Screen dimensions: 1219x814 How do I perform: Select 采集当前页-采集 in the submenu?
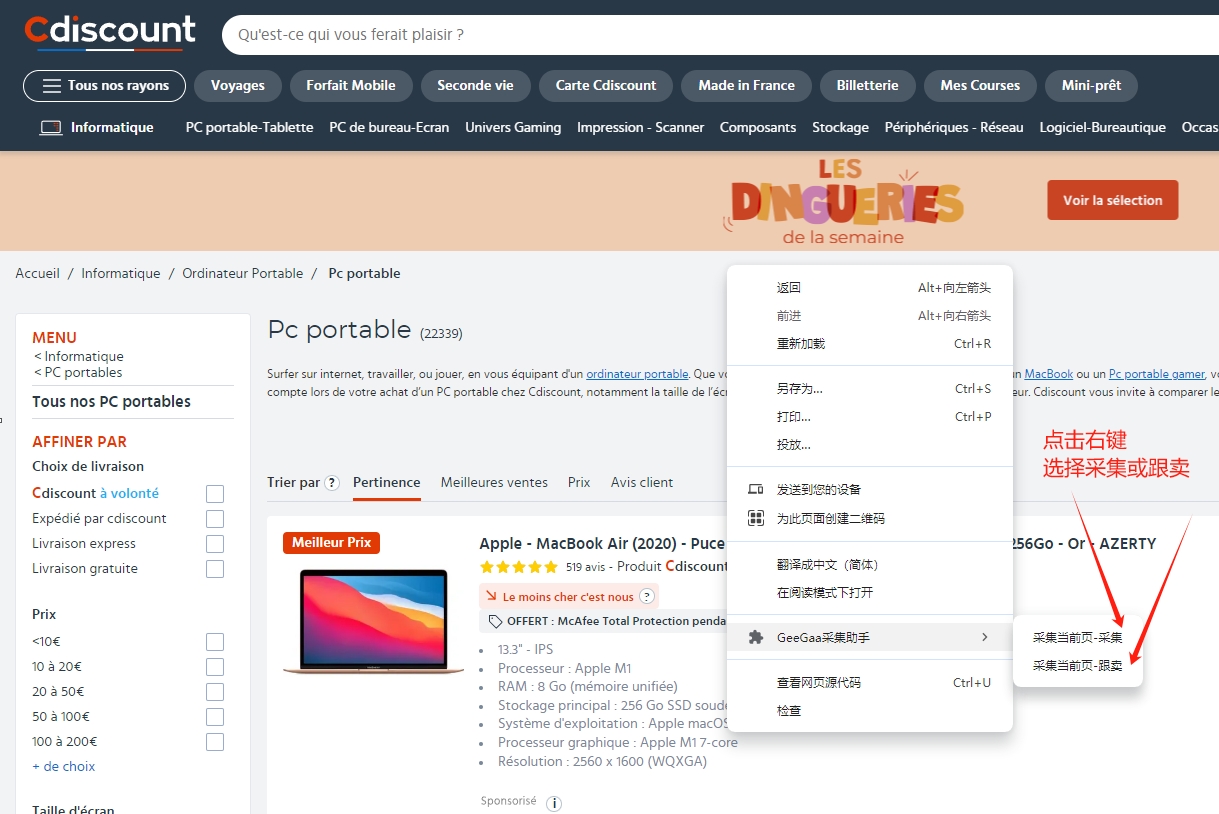point(1078,637)
